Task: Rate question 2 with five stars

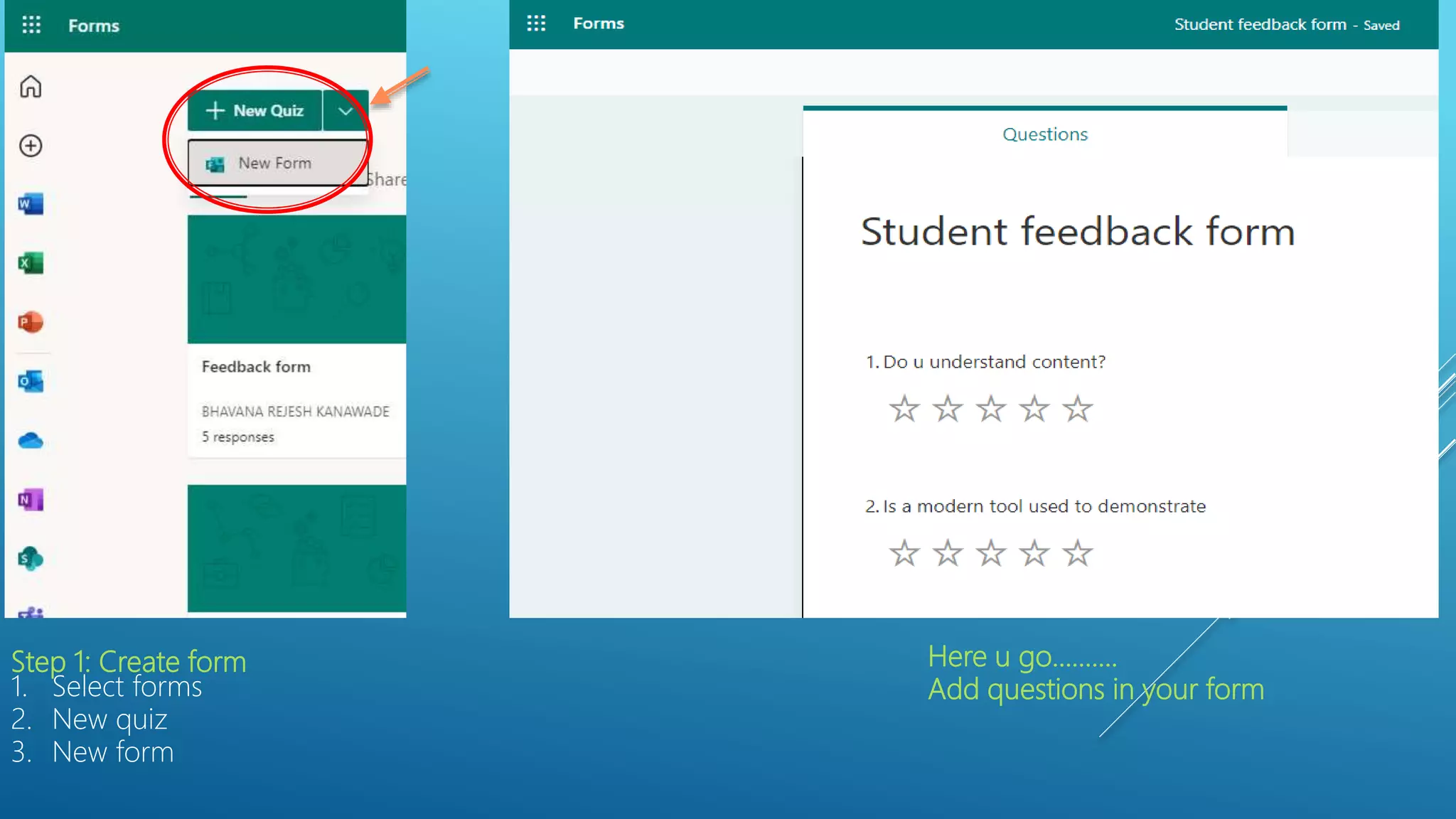Action: [x=1078, y=553]
